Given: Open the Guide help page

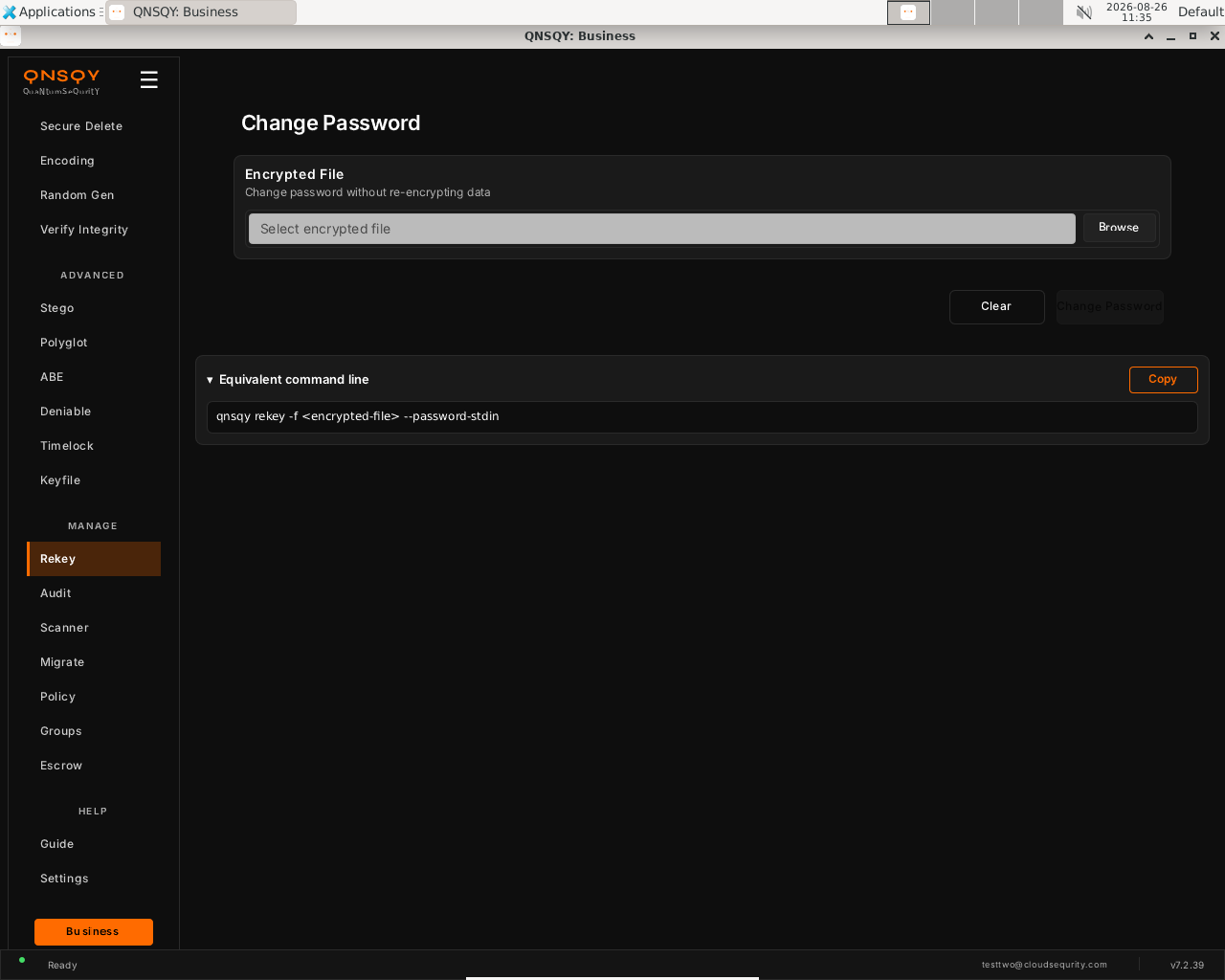Looking at the screenshot, I should tap(94, 844).
